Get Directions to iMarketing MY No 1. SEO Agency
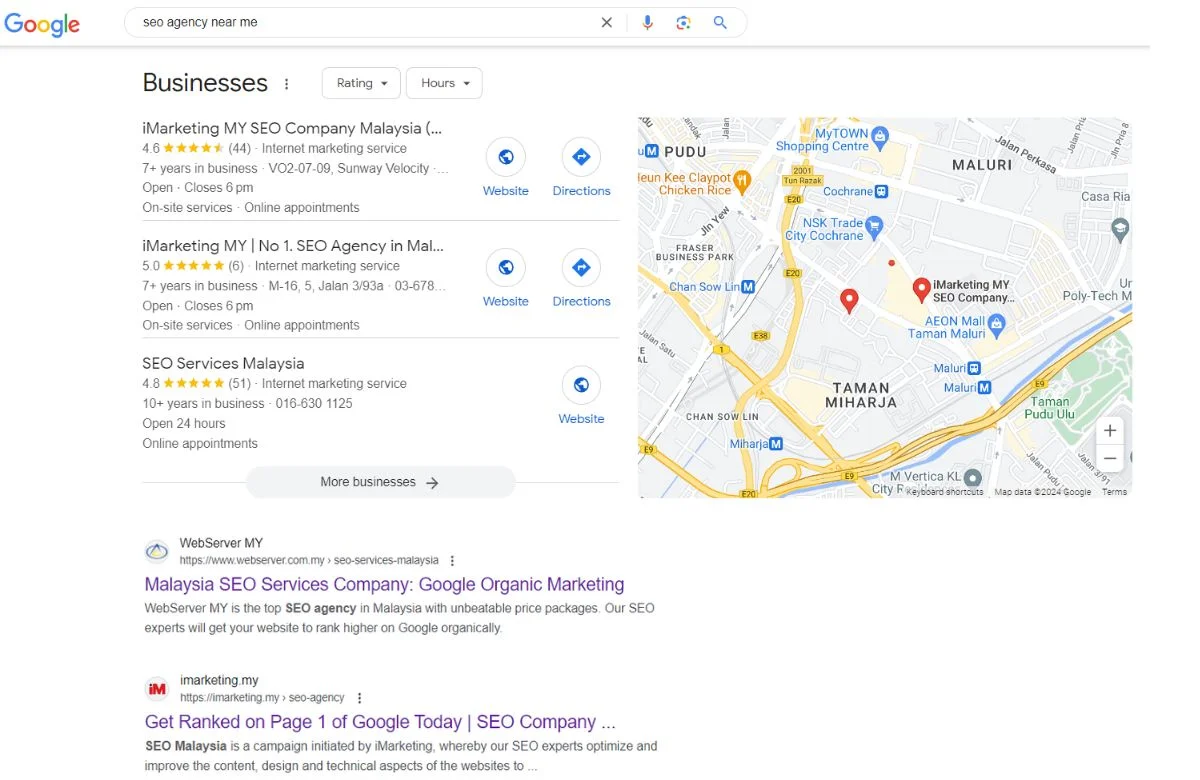Viewport: 1200px width, 780px height. click(x=581, y=279)
